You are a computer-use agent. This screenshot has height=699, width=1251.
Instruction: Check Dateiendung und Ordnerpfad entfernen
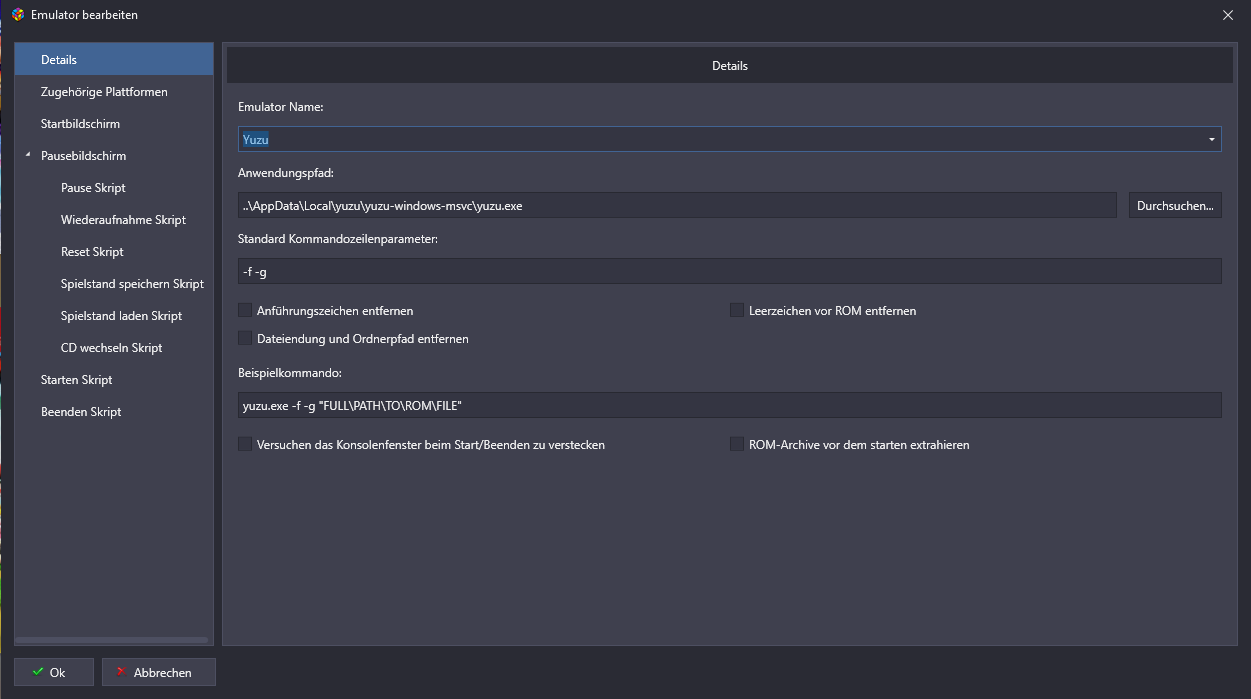[245, 338]
